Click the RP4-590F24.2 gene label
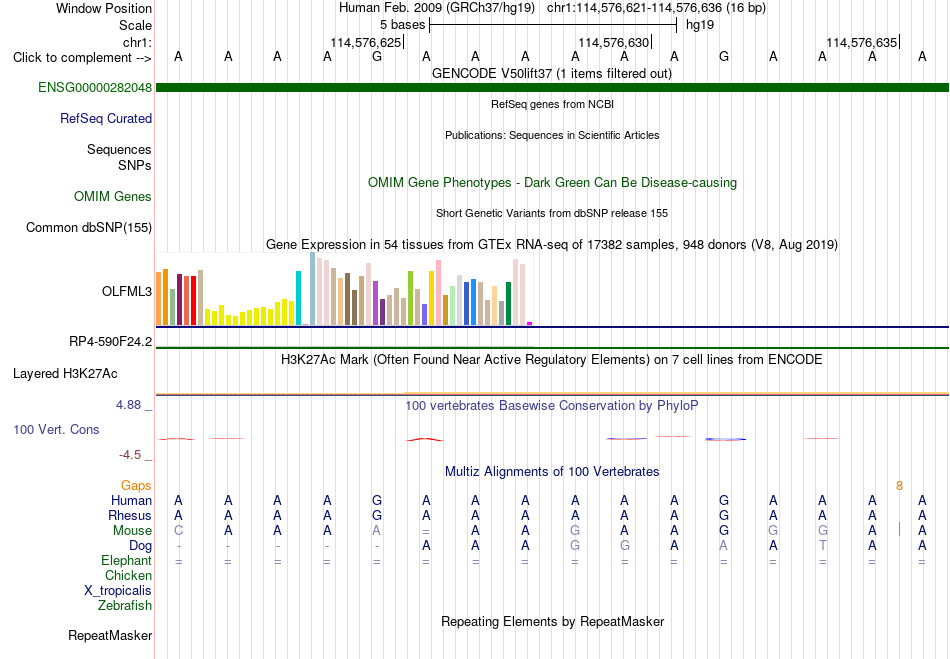950x659 pixels. (x=110, y=342)
